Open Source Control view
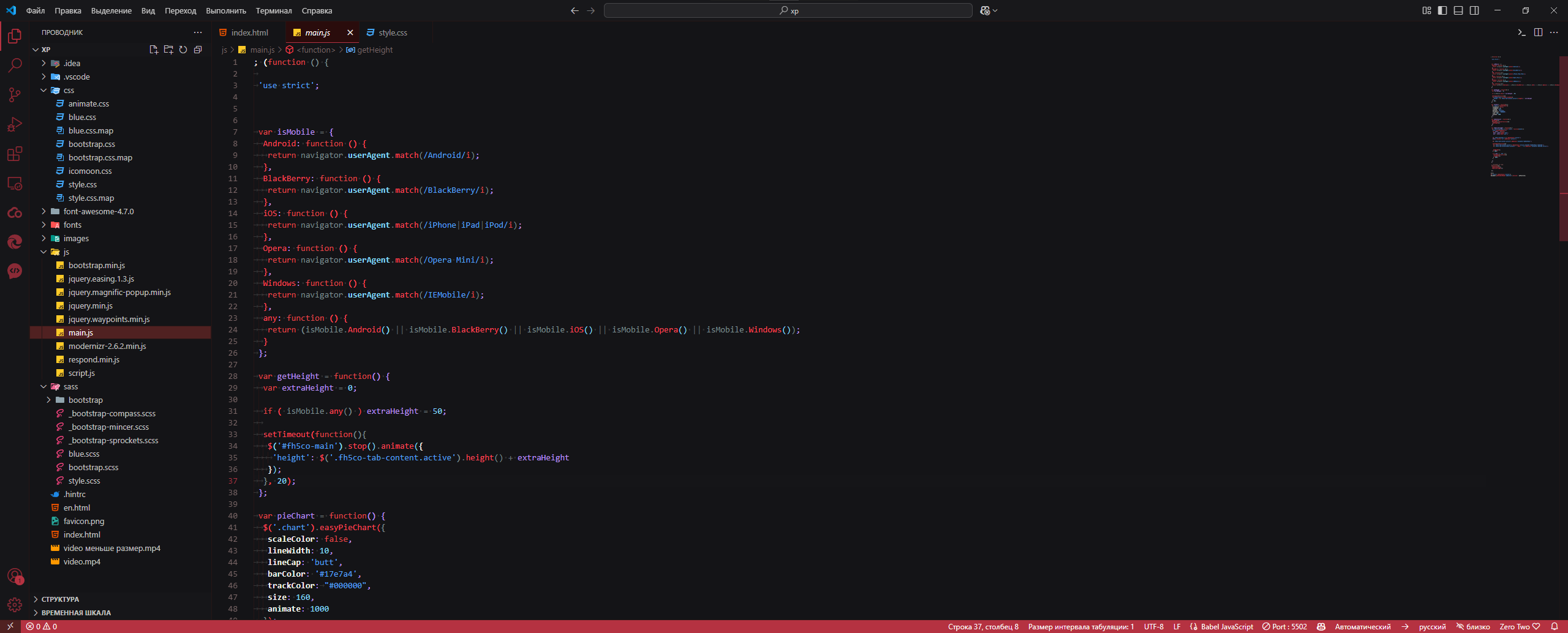 tap(15, 95)
